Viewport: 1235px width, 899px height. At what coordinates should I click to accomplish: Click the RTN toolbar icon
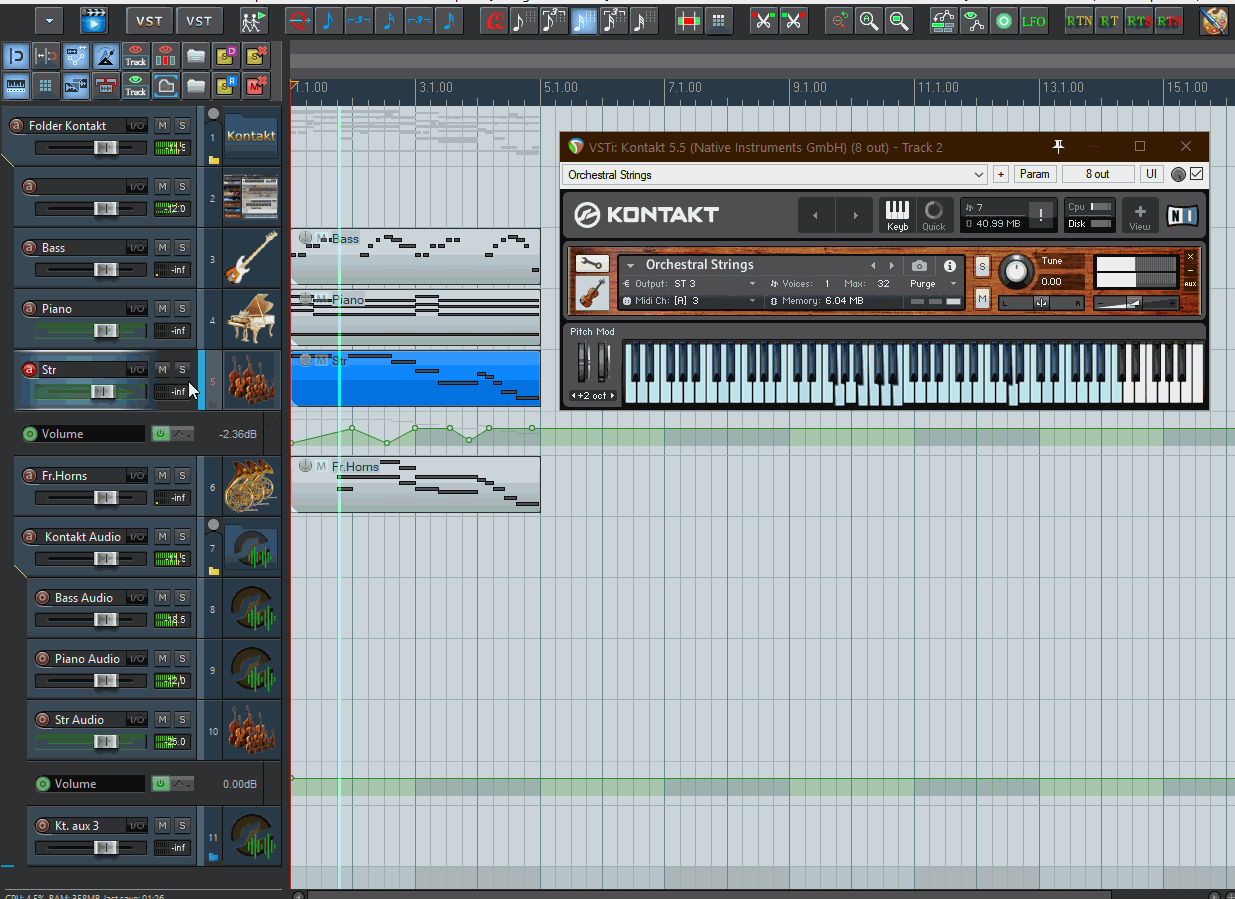pyautogui.click(x=1079, y=20)
